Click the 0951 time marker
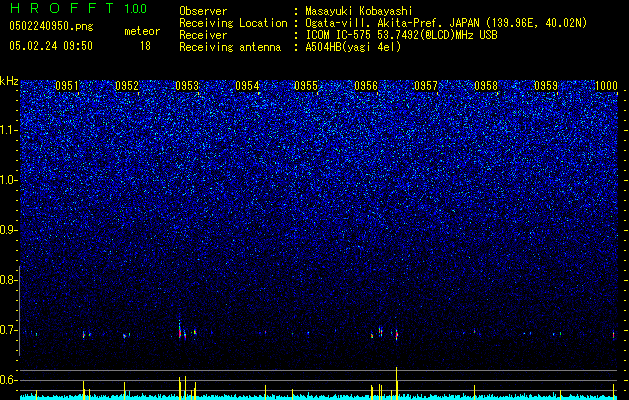 (x=67, y=86)
